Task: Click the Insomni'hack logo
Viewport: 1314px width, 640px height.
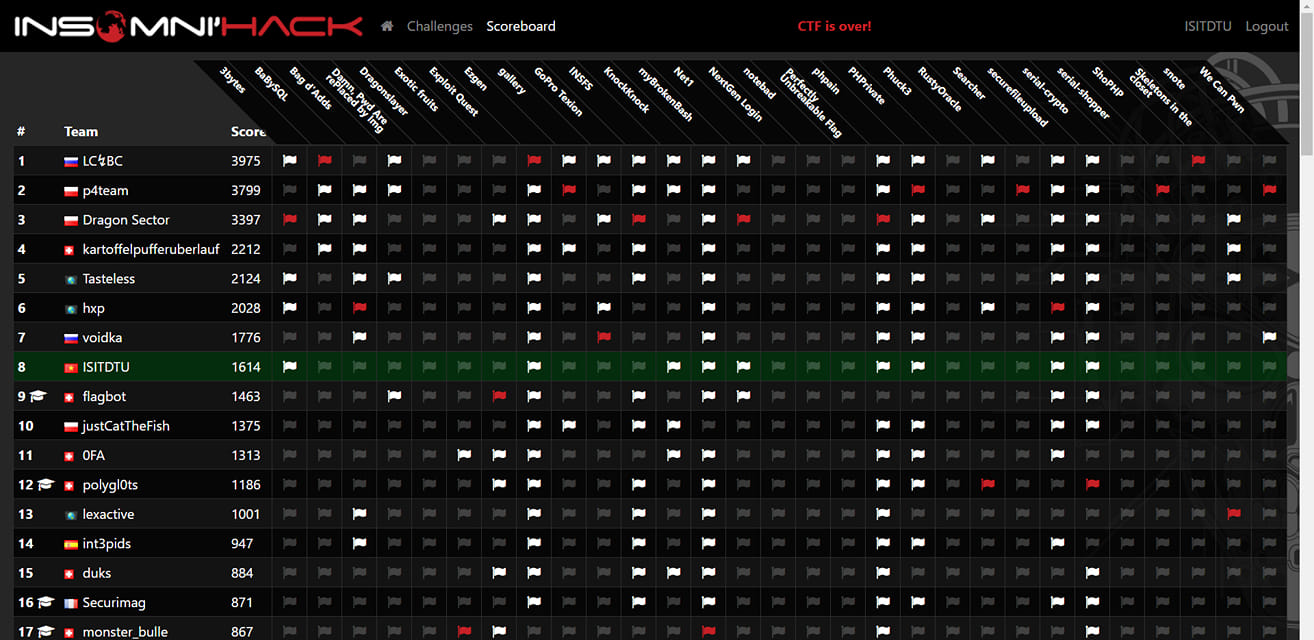Action: pos(188,25)
